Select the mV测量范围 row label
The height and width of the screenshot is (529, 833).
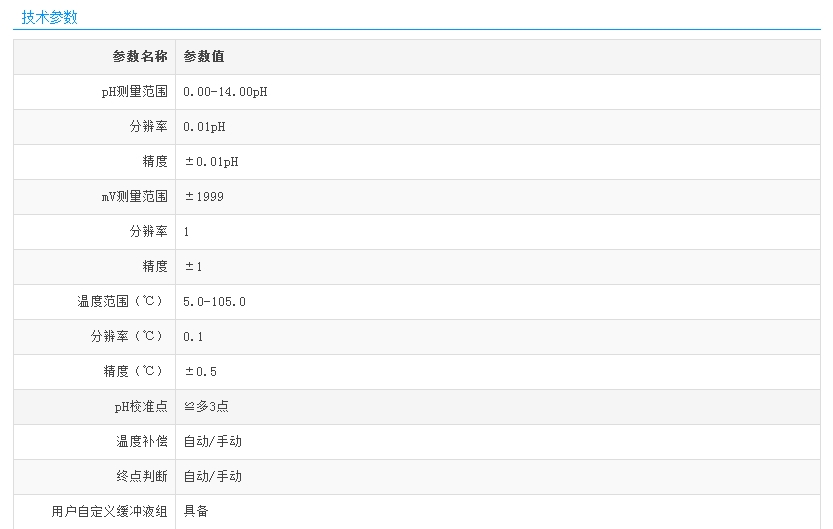(134, 197)
